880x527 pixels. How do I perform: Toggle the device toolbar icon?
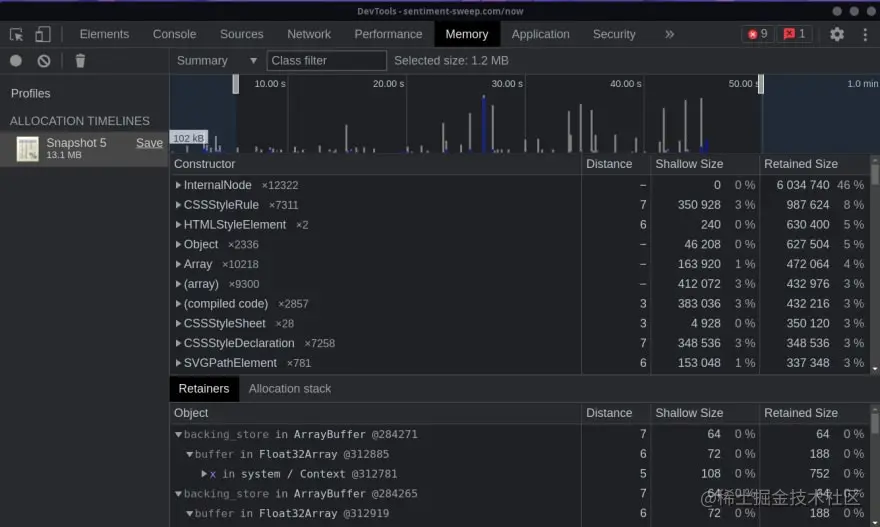click(43, 34)
